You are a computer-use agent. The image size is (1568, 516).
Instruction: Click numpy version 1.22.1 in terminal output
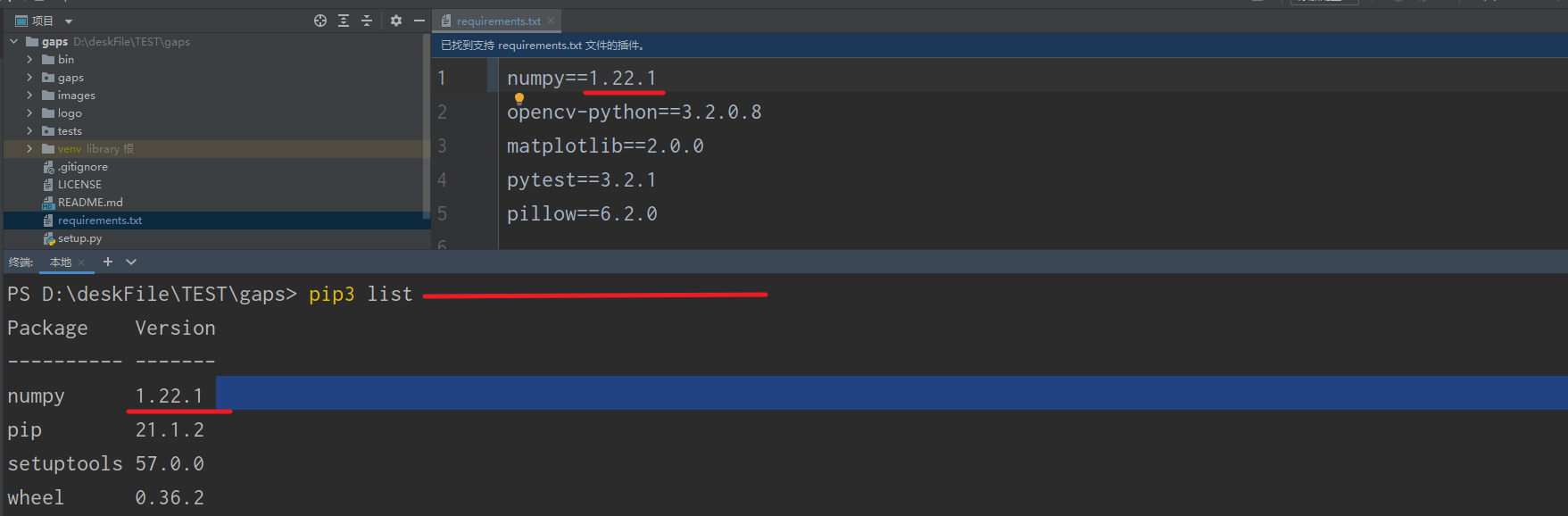click(169, 396)
